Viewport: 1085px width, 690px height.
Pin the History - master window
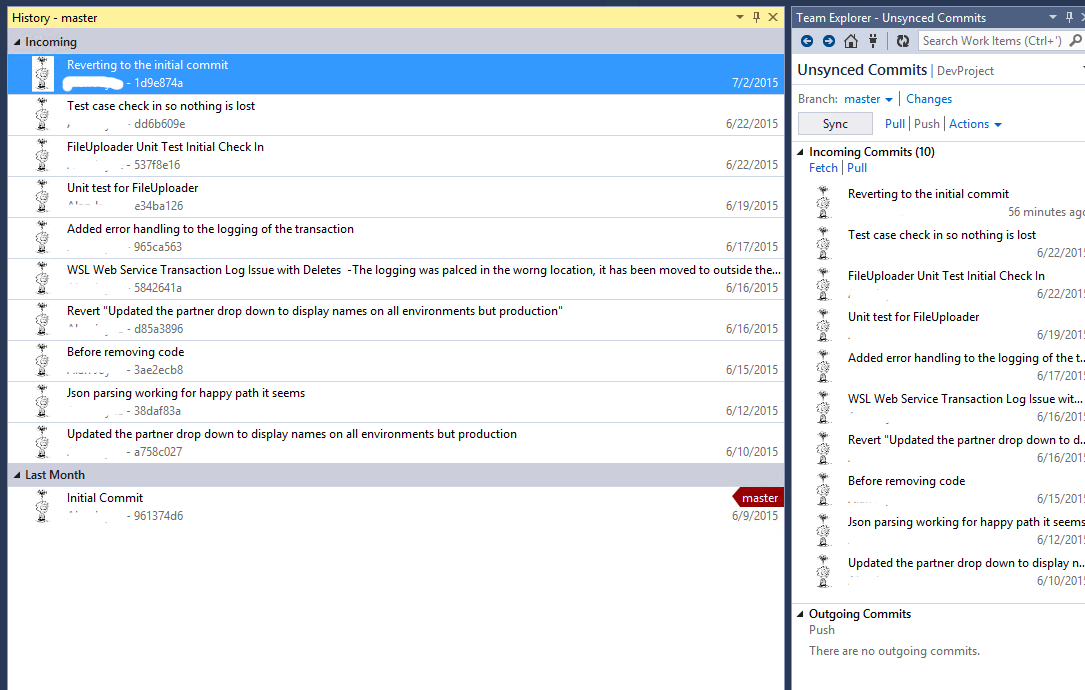click(x=756, y=17)
